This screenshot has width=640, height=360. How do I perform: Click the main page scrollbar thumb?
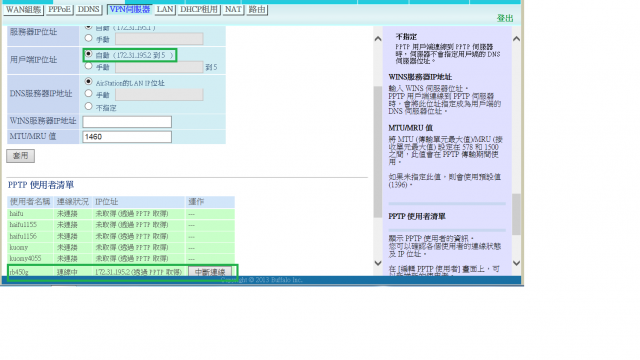coord(378,151)
